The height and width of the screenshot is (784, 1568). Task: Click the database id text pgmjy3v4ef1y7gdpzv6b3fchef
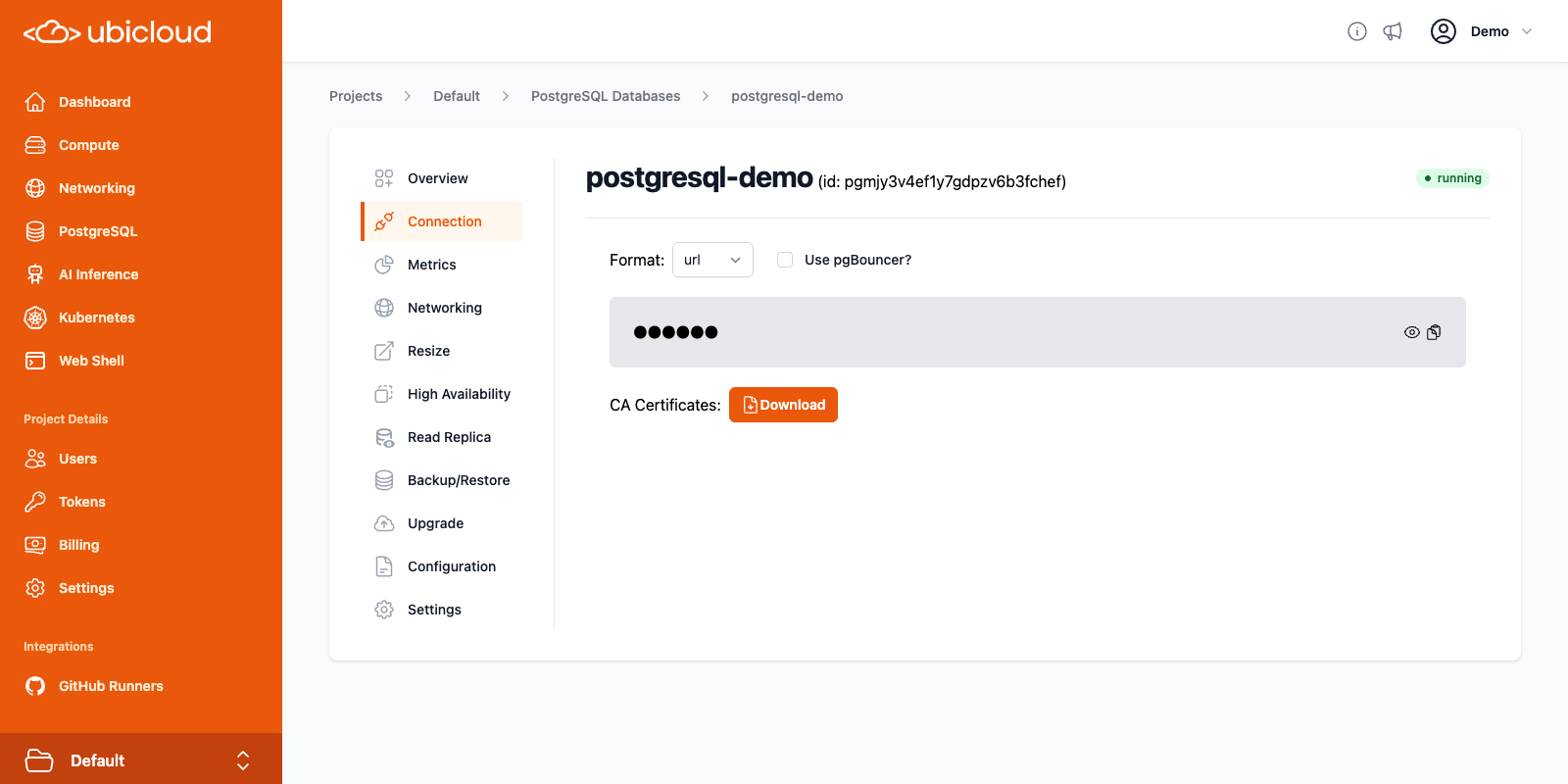pos(953,181)
